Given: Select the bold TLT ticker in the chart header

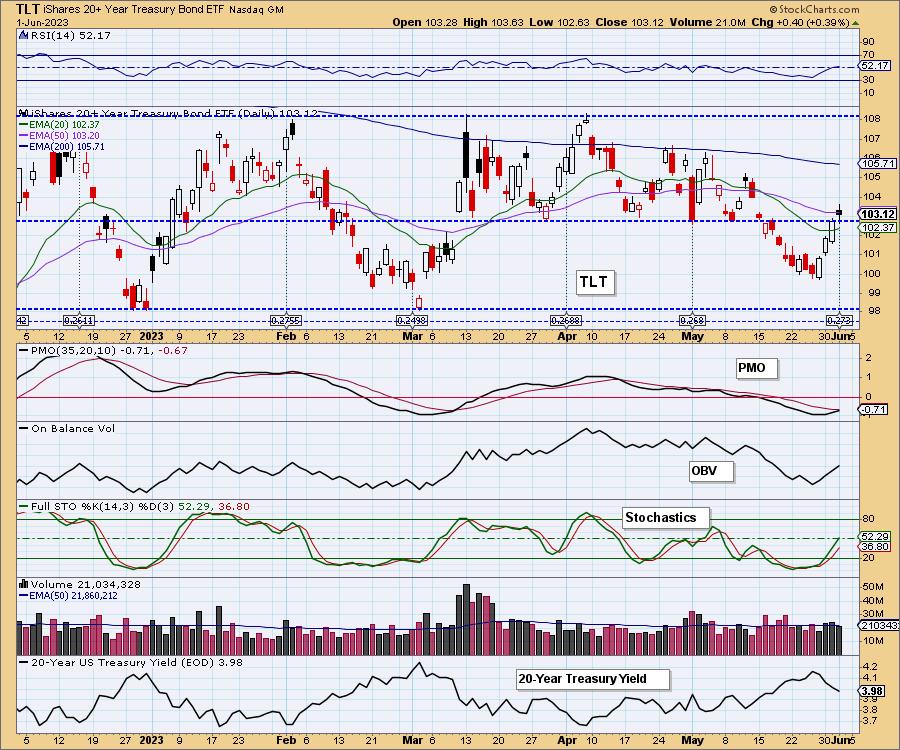Looking at the screenshot, I should point(28,9).
